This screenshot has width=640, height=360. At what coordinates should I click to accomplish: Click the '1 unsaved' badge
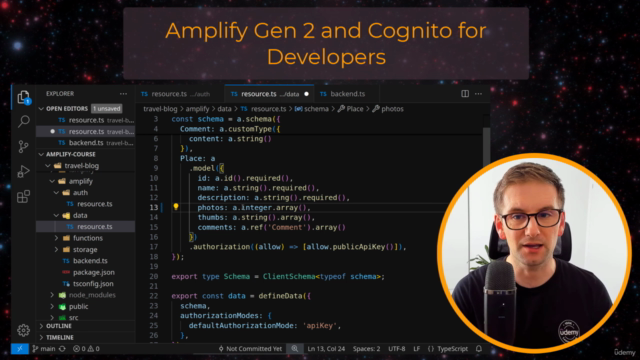[x=107, y=109]
